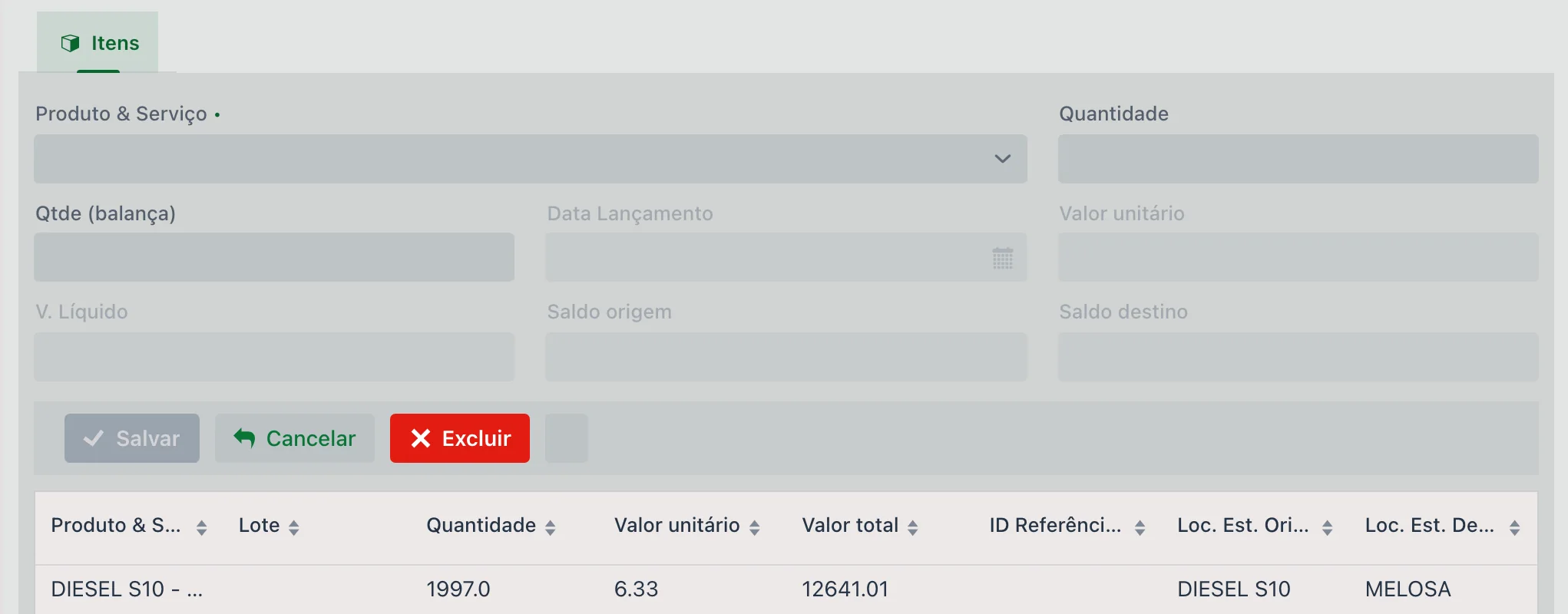Sort by Valor unitário column arrows
Viewport: 1568px width, 614px height.
[754, 527]
